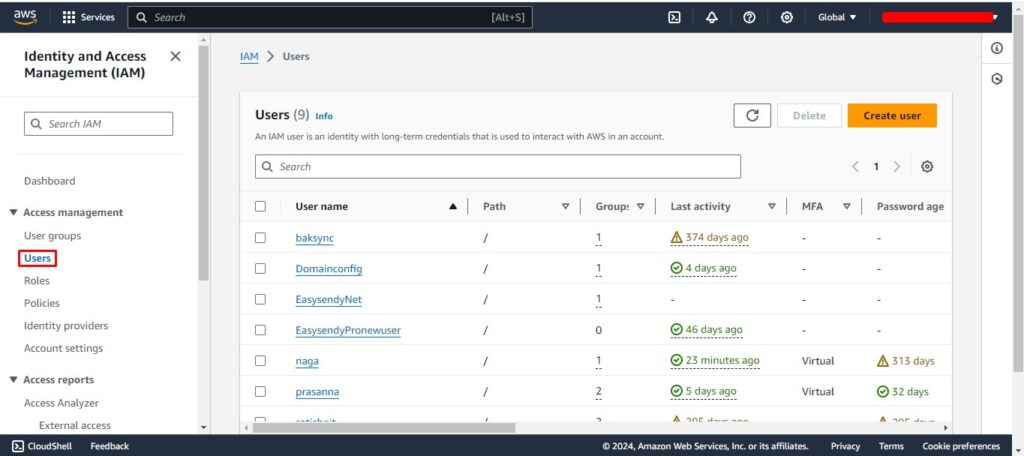Viewport: 1024px width, 456px height.
Task: Click CloudShell icon in footer
Action: tap(18, 446)
